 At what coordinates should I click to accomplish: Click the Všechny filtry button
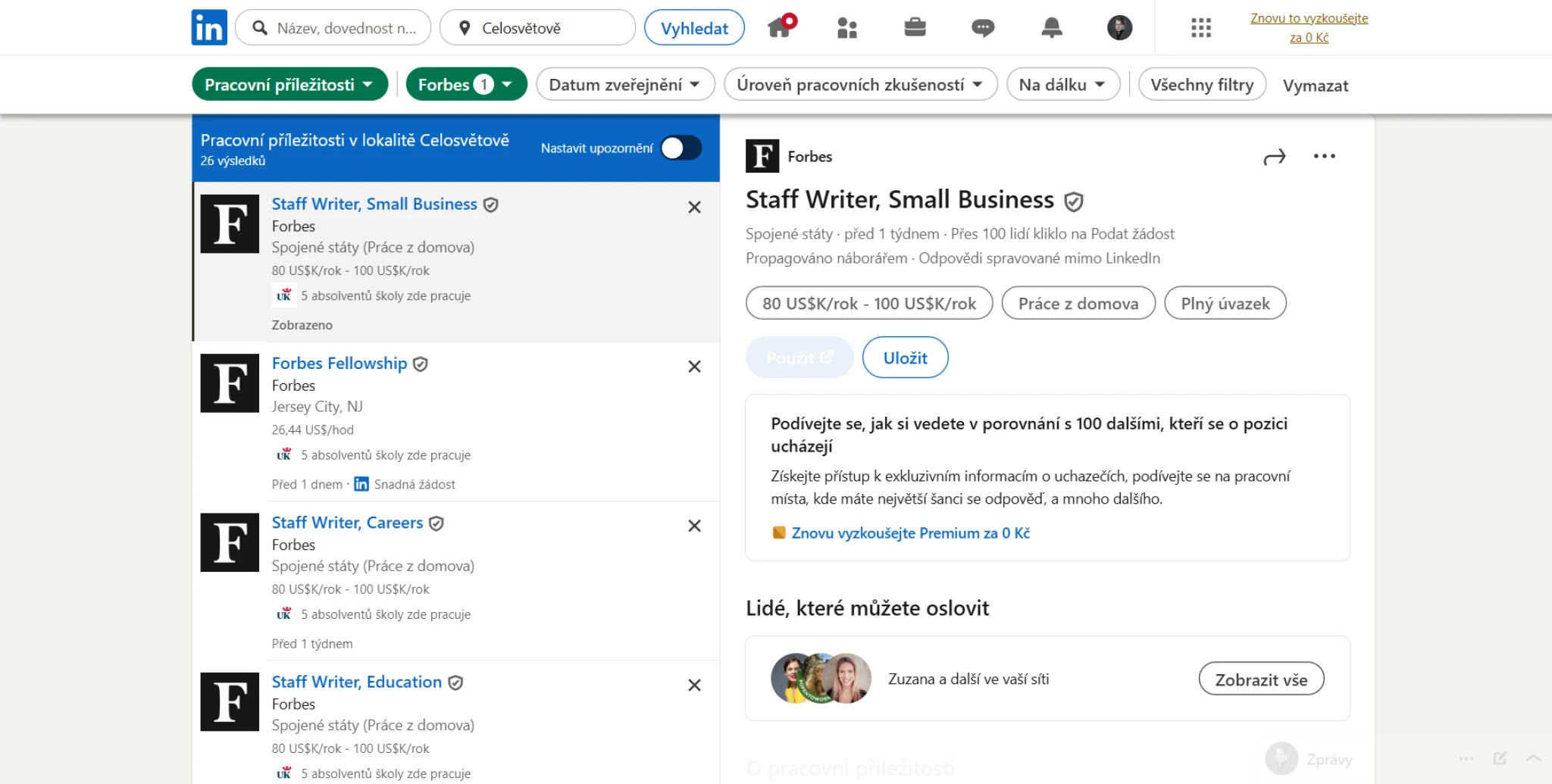click(1201, 85)
